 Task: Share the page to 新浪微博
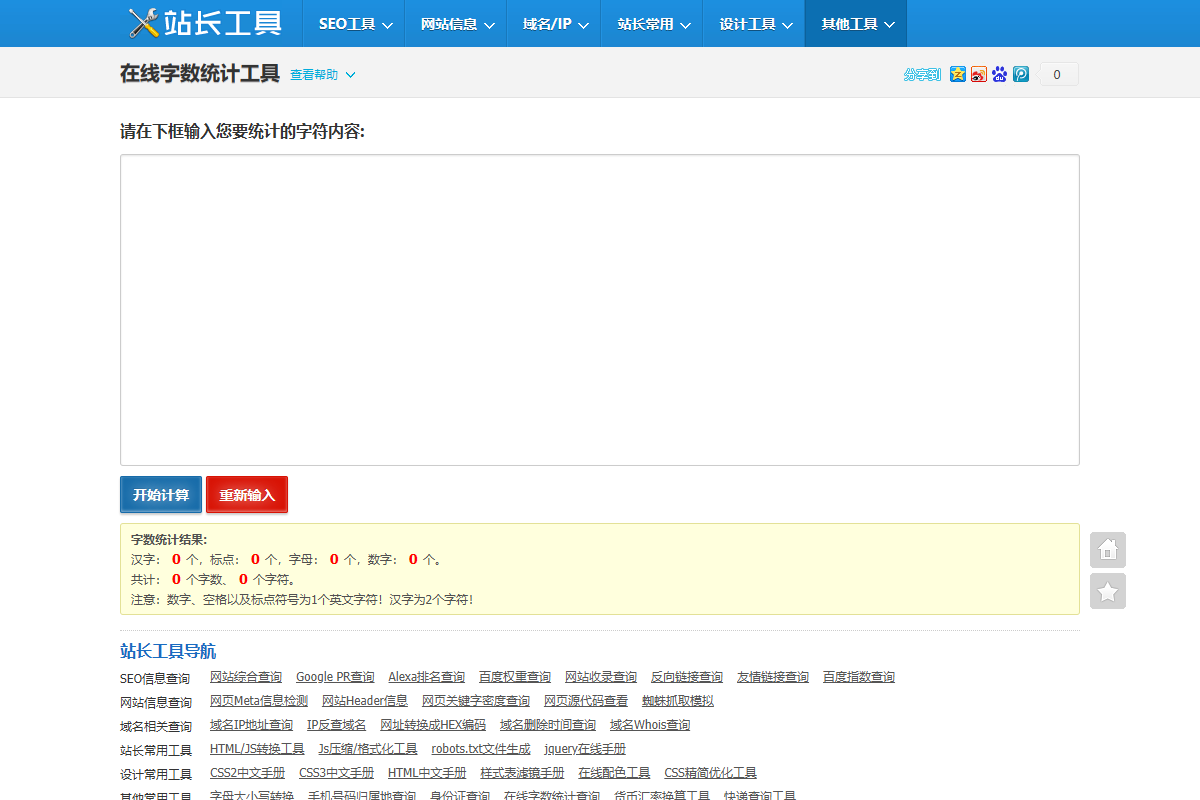[978, 73]
